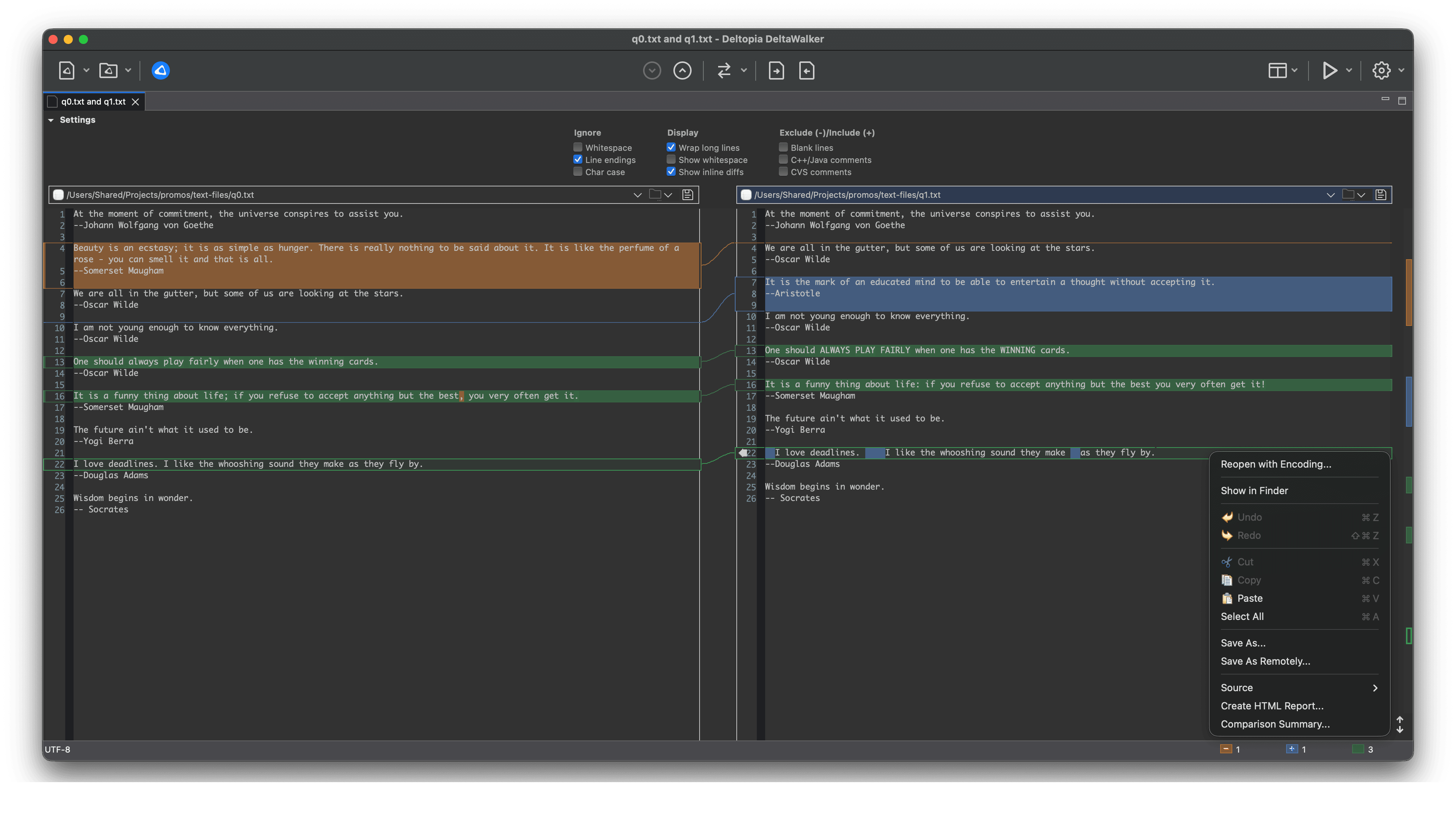Screen dimensions: 1456x817
Task: Save right file q1.txt icon
Action: [x=1380, y=195]
